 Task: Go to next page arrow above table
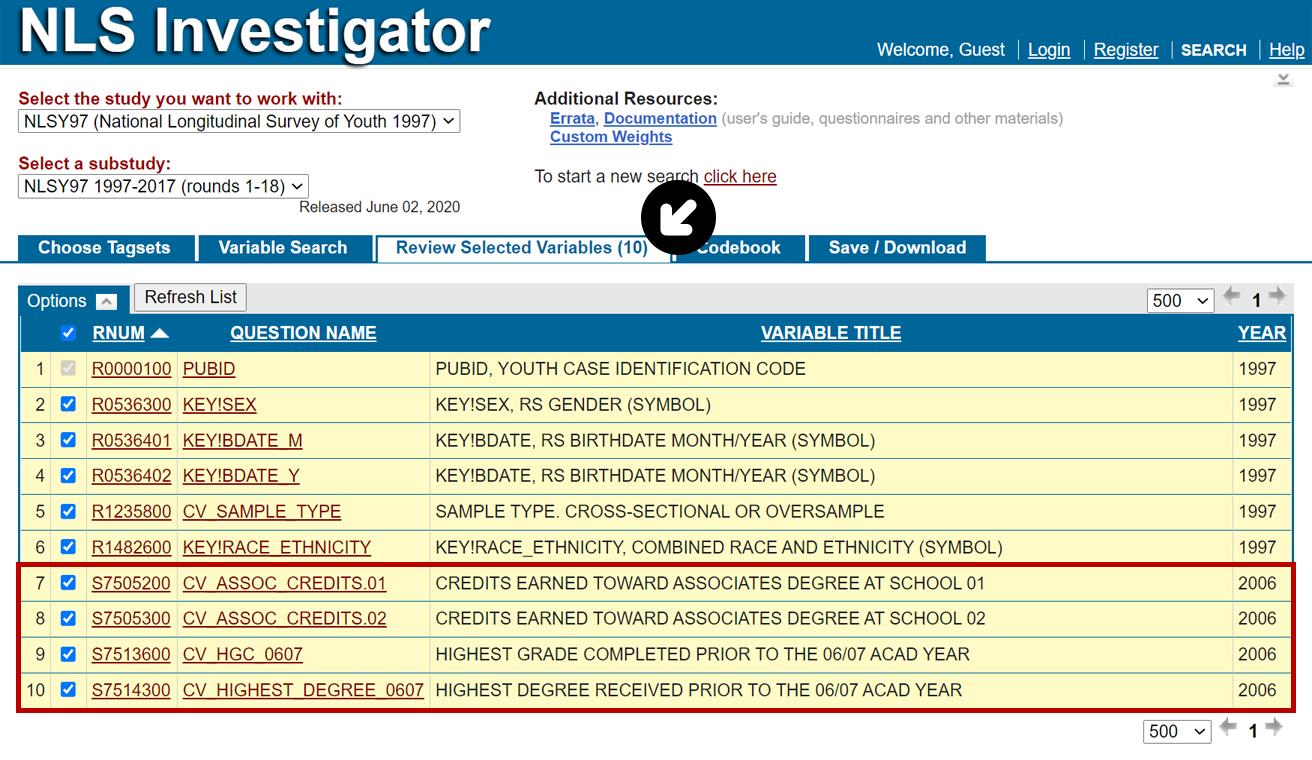coord(1276,297)
